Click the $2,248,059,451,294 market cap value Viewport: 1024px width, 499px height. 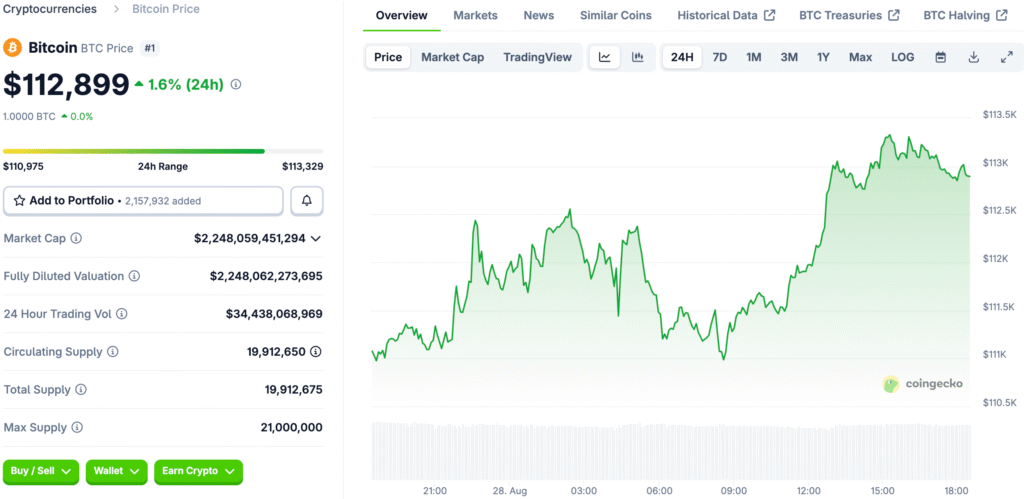(x=249, y=238)
